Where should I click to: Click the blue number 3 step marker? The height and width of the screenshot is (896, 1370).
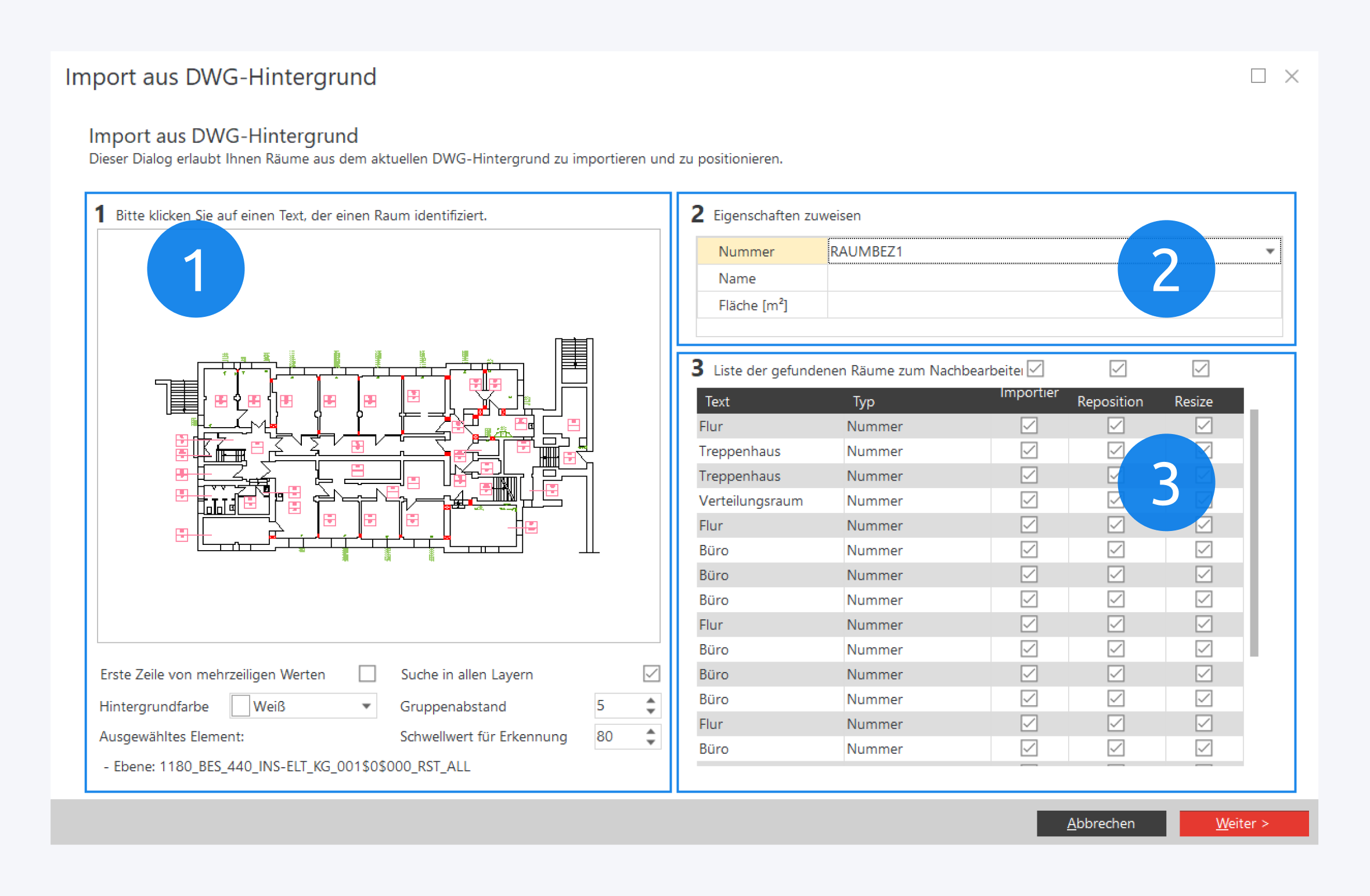click(x=1166, y=482)
